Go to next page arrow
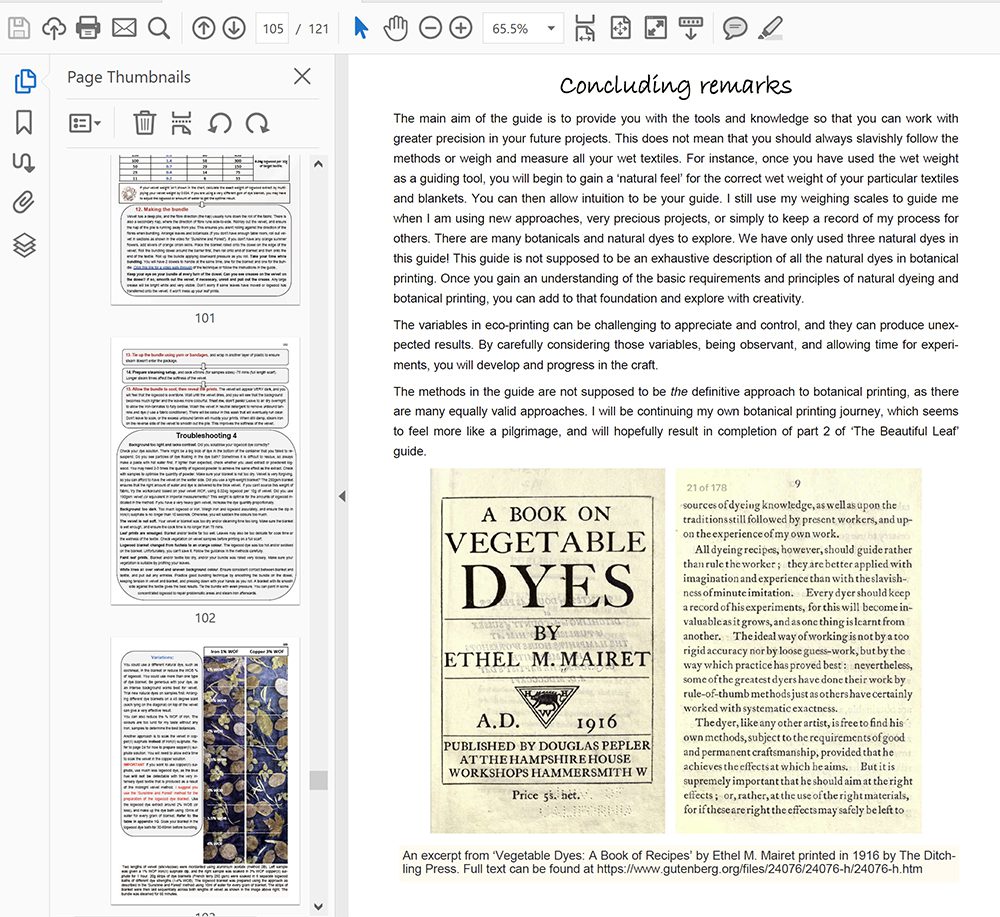This screenshot has width=1000, height=917. pyautogui.click(x=234, y=28)
